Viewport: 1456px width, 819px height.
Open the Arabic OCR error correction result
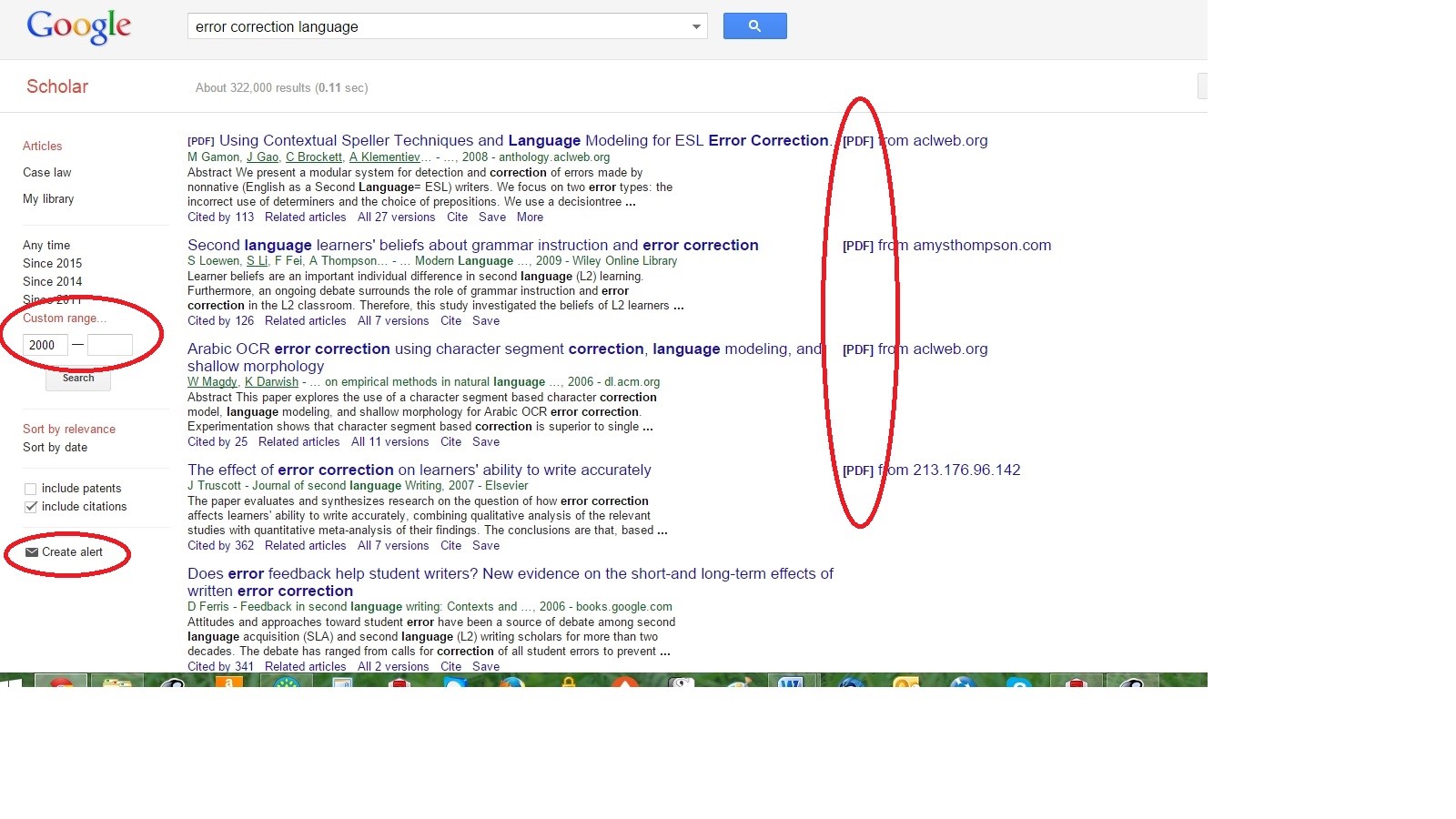pyautogui.click(x=504, y=358)
